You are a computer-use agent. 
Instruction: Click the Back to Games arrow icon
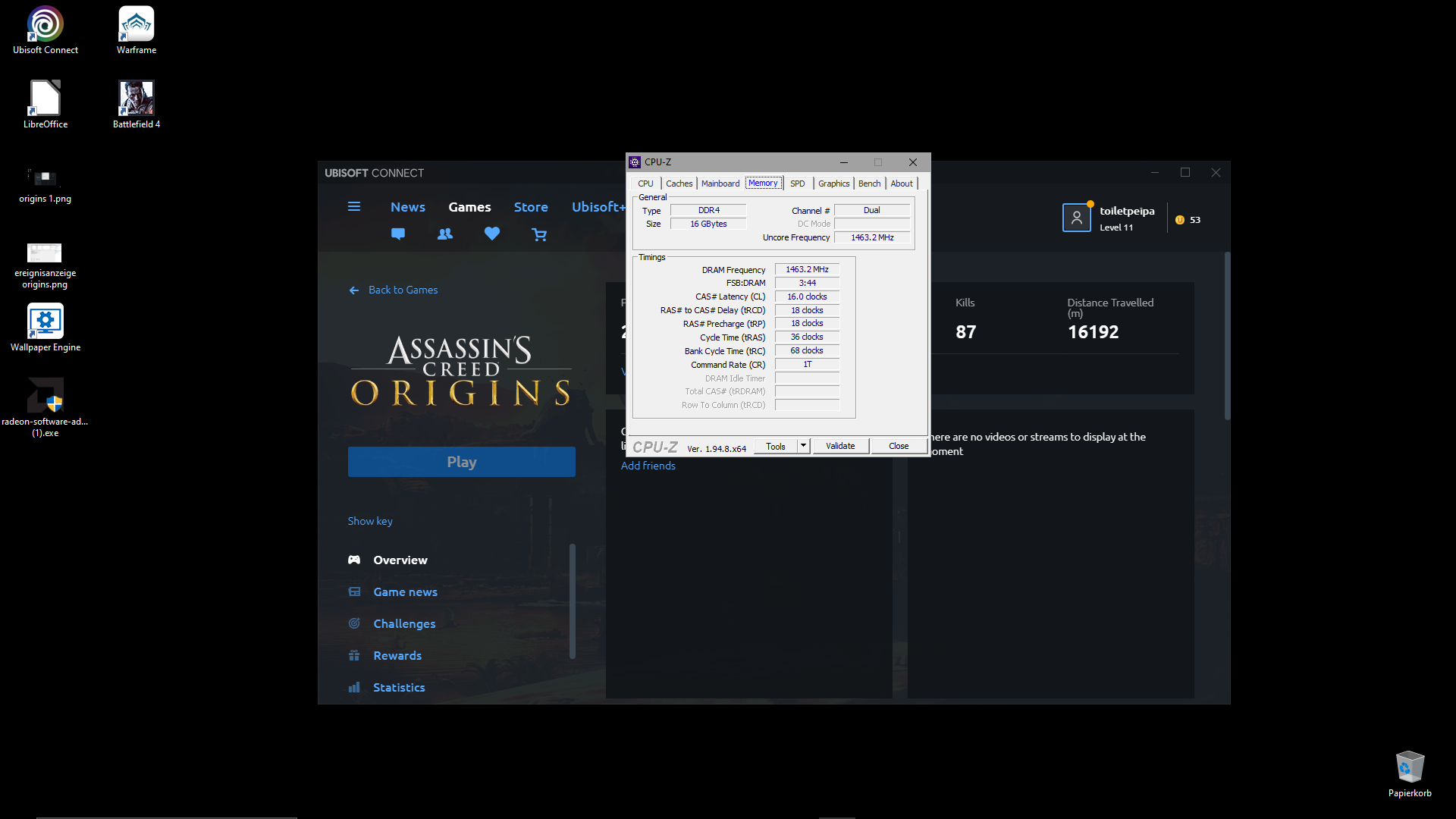pyautogui.click(x=354, y=290)
